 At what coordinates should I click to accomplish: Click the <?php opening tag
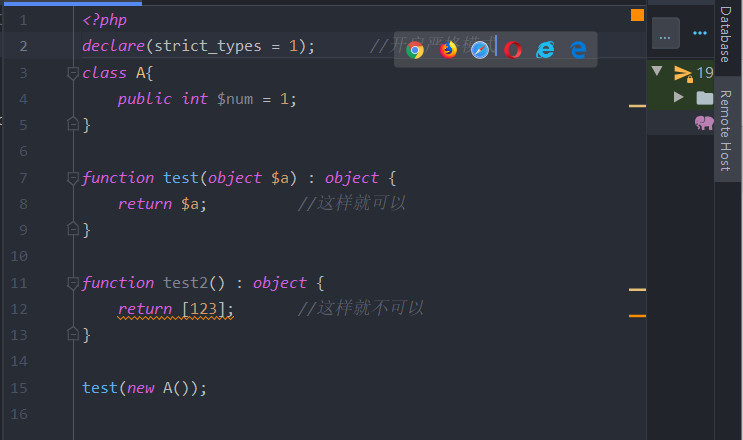pos(104,20)
